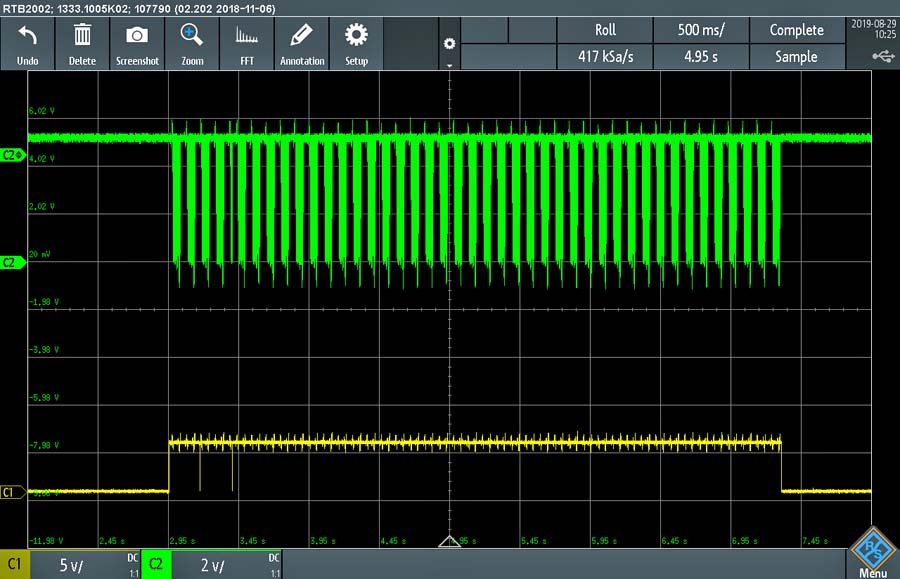Screen dimensions: 900x579
Task: Click the 3.45 s time axis label
Action: coord(253,541)
